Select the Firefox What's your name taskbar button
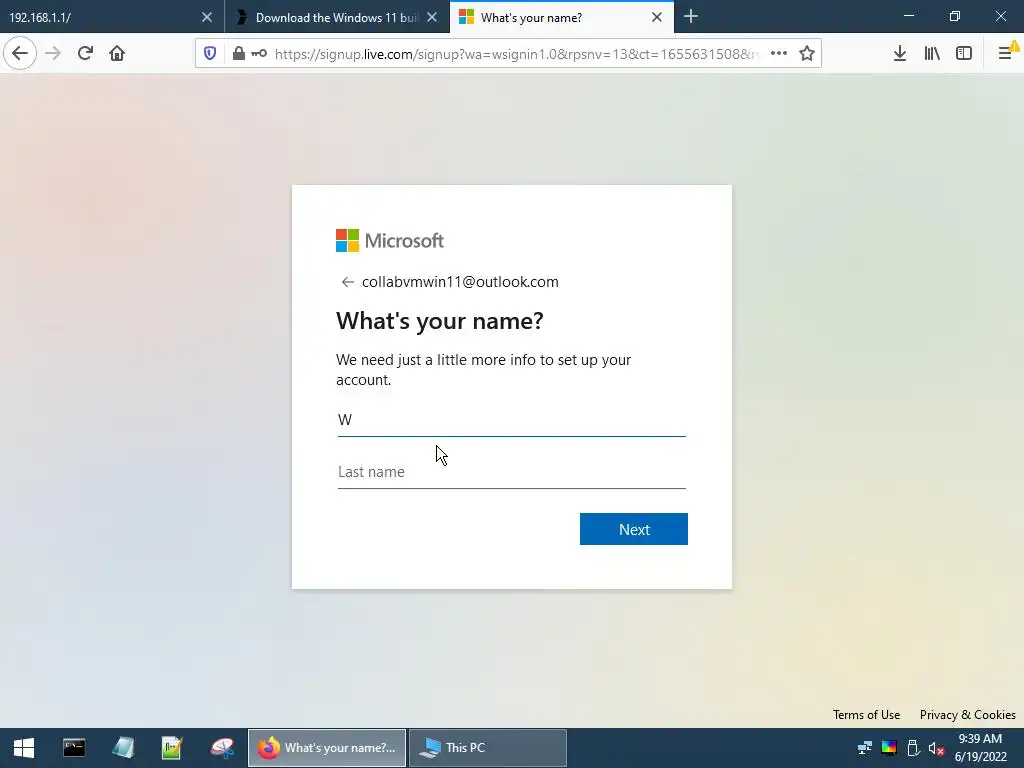Image resolution: width=1024 pixels, height=768 pixels. (327, 748)
